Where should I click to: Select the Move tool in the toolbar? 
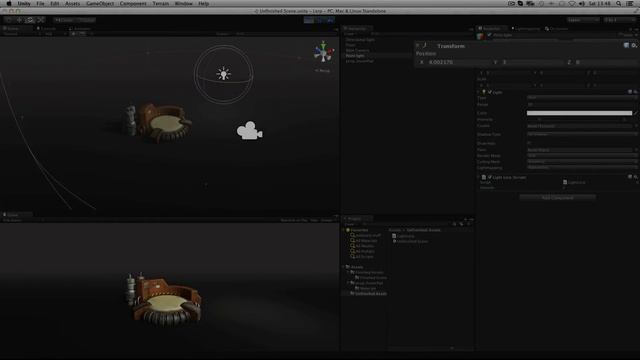point(19,20)
